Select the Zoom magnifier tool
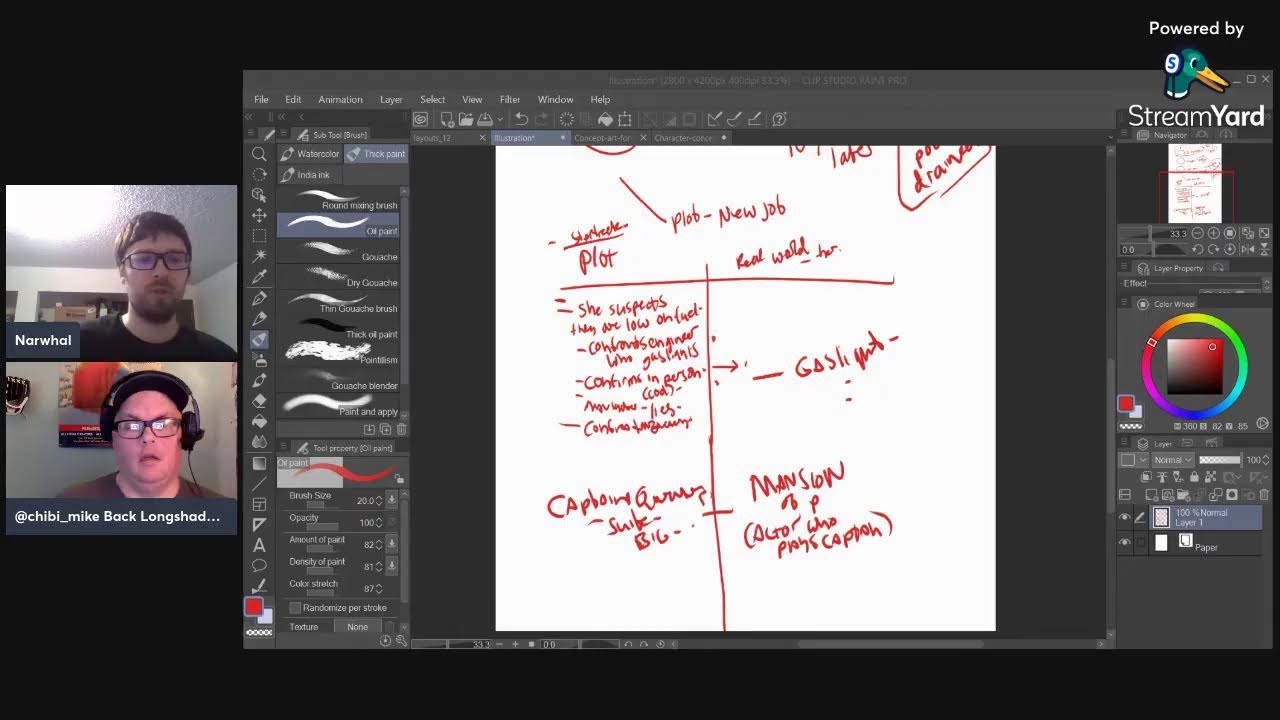This screenshot has width=1280, height=720. coord(259,154)
